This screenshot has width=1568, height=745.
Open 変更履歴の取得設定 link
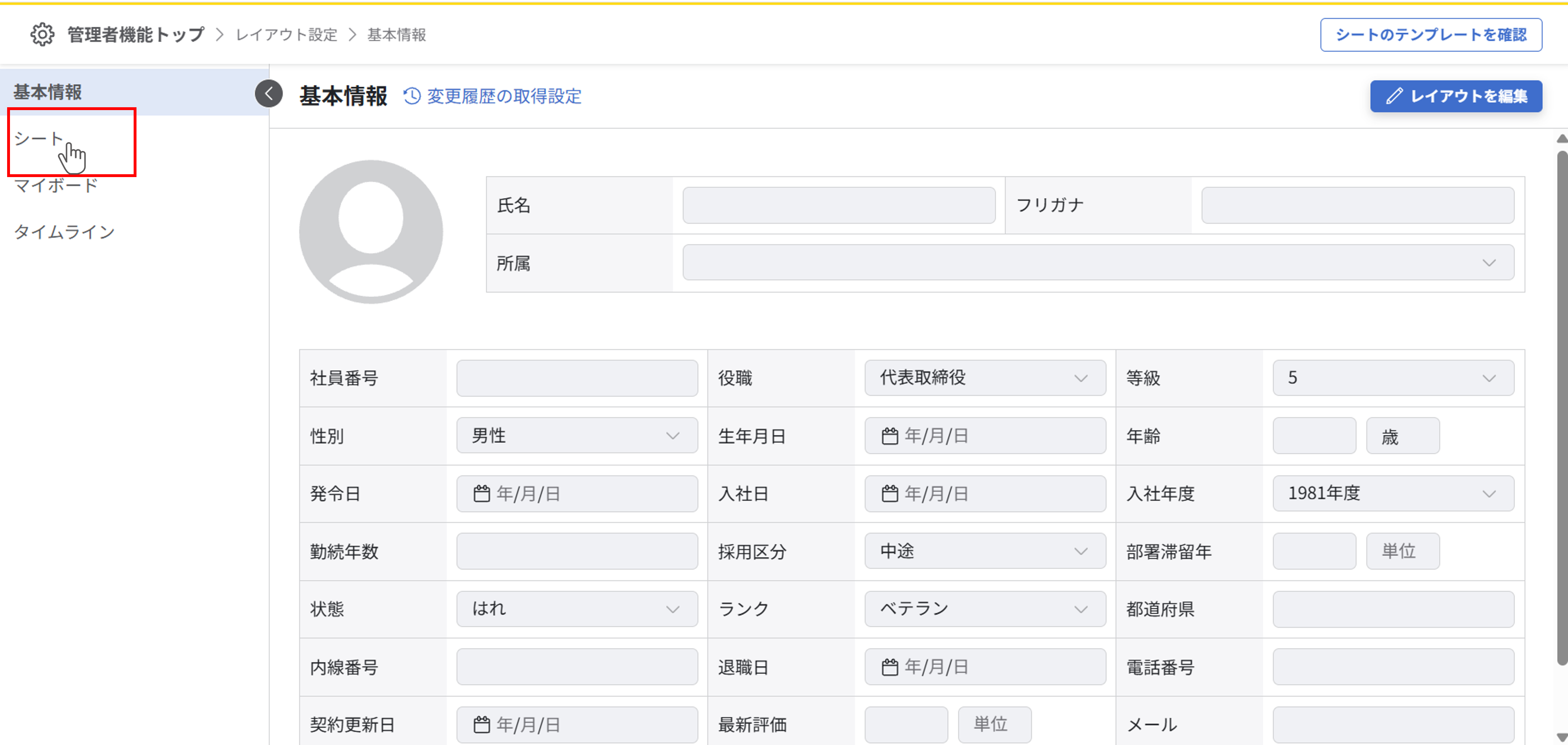(492, 96)
